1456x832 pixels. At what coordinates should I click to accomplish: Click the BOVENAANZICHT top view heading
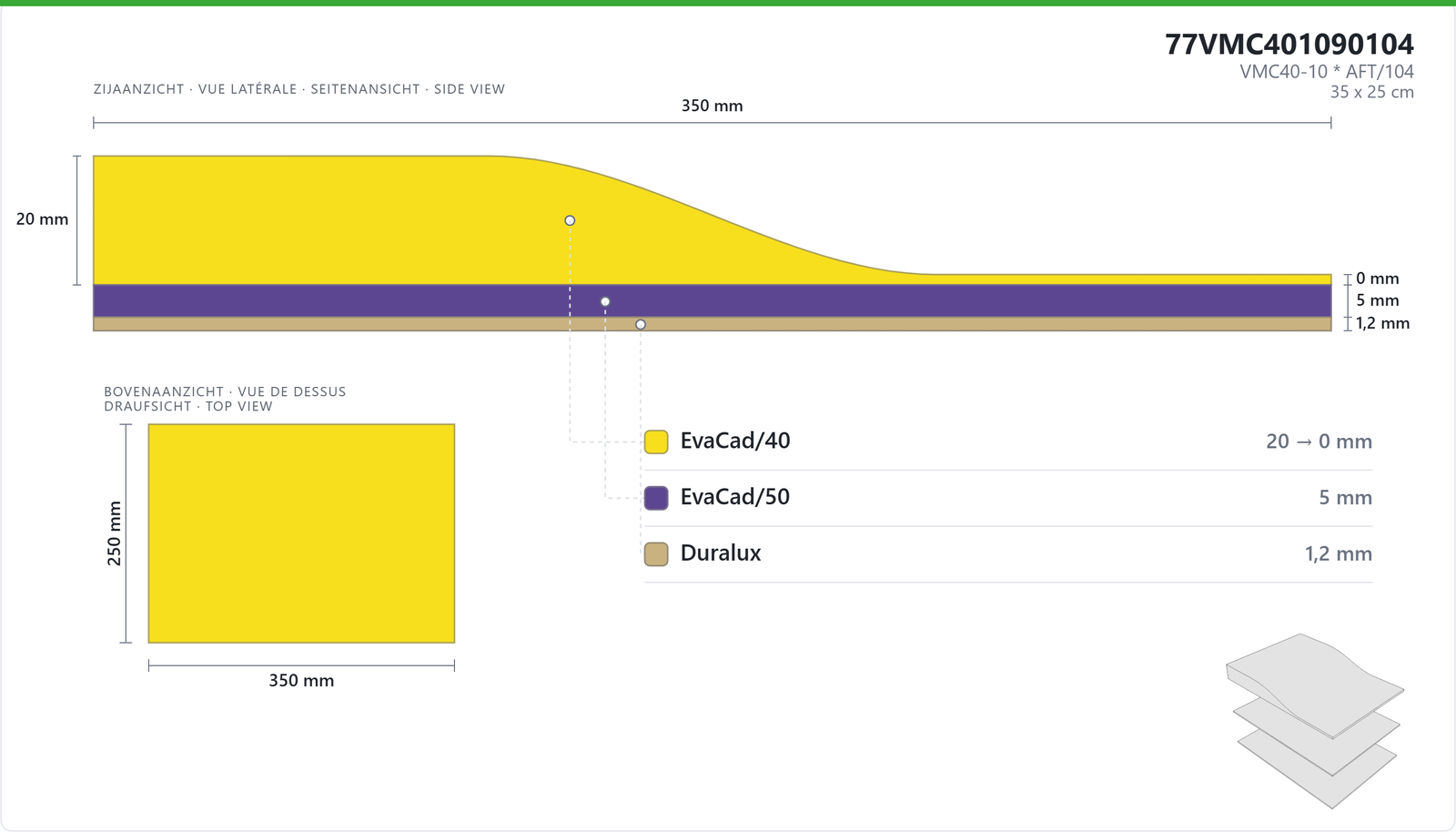pyautogui.click(x=225, y=399)
